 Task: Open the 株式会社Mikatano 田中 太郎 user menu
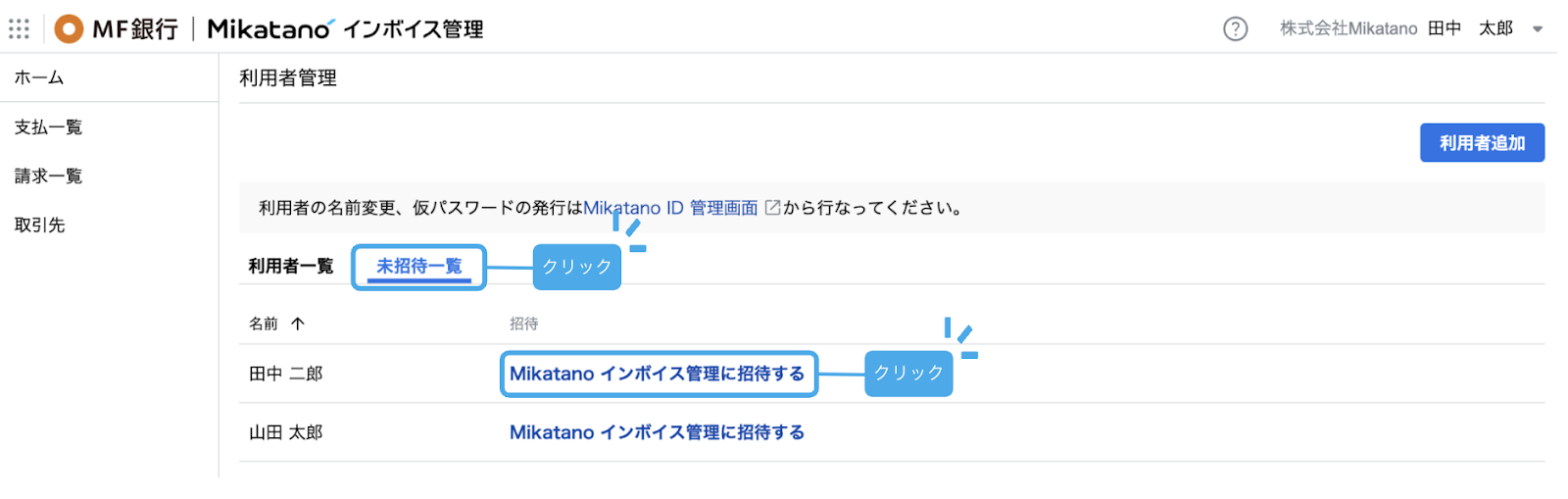click(1396, 29)
